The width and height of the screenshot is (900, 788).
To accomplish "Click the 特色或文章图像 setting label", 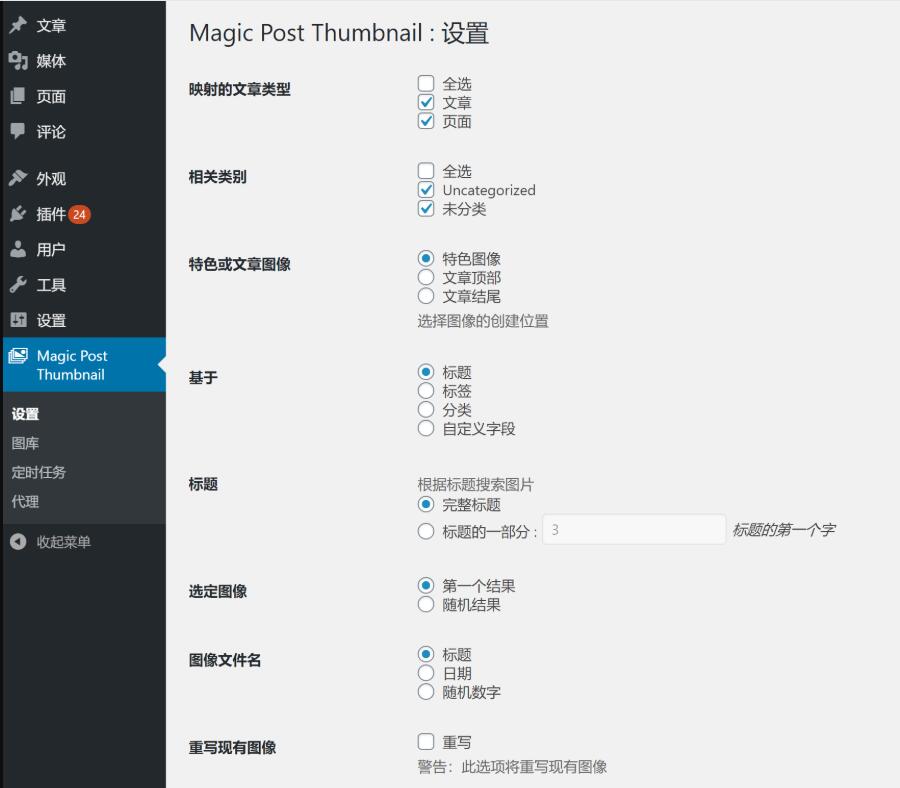I will click(x=239, y=265).
